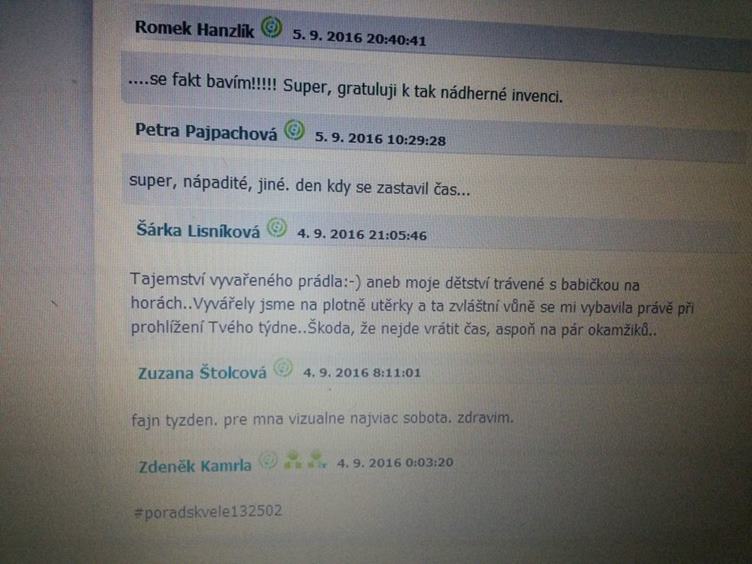The height and width of the screenshot is (564, 752).
Task: Open Šárka Lisníková's profile name link
Action: coord(198,230)
